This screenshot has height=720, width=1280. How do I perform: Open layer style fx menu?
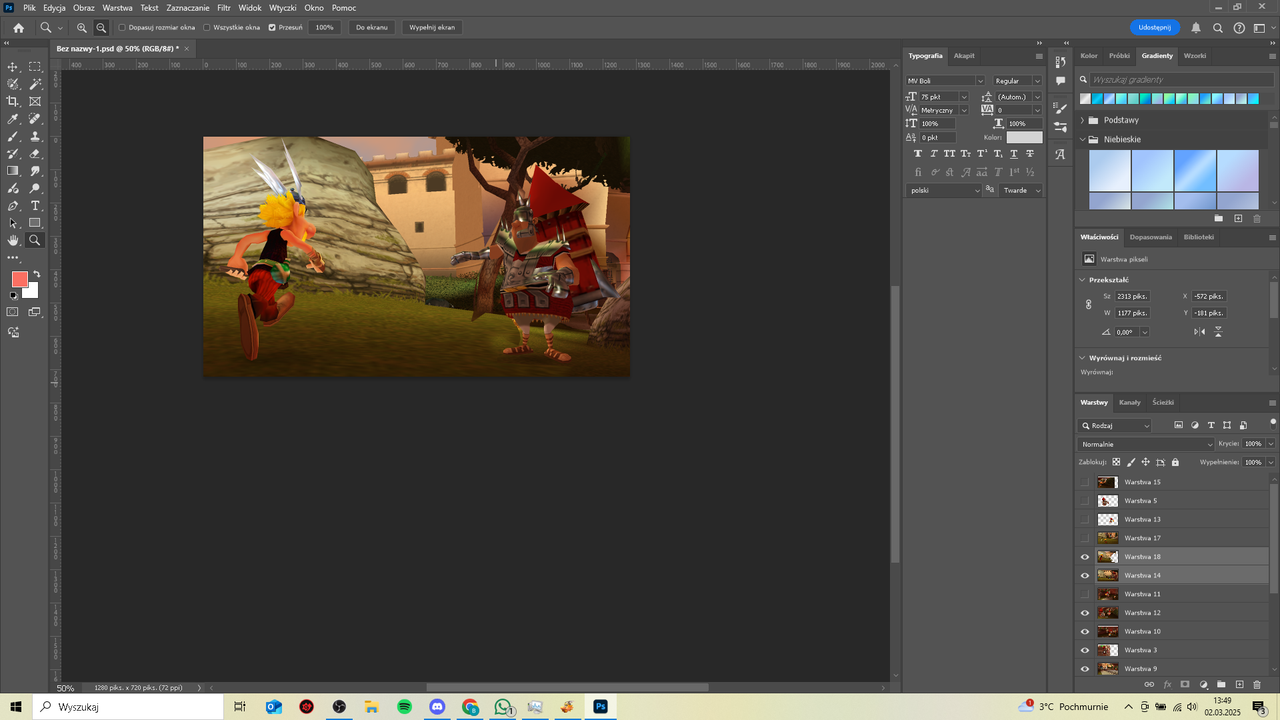tap(1167, 685)
